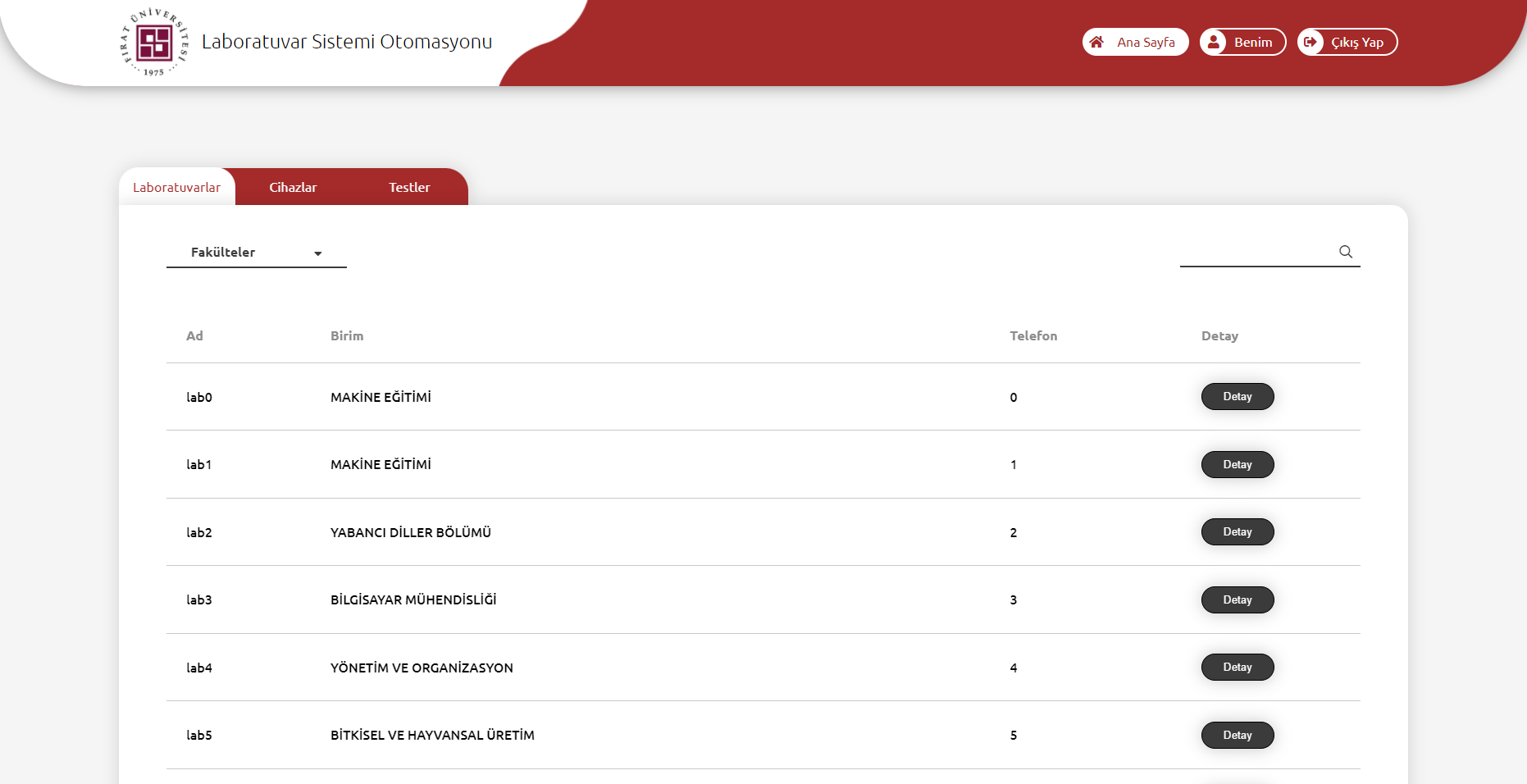This screenshot has width=1527, height=784.
Task: Click Detay button for lab5
Action: pyautogui.click(x=1238, y=735)
